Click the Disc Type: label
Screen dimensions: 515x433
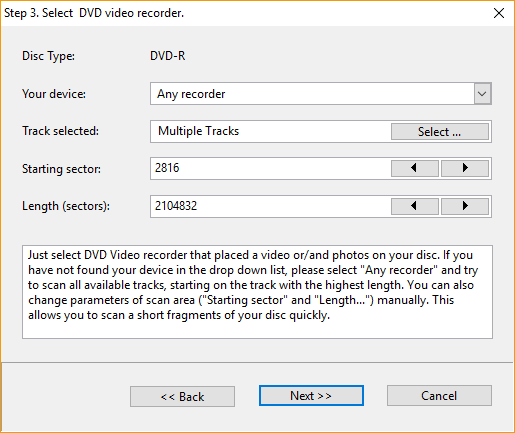tap(48, 56)
